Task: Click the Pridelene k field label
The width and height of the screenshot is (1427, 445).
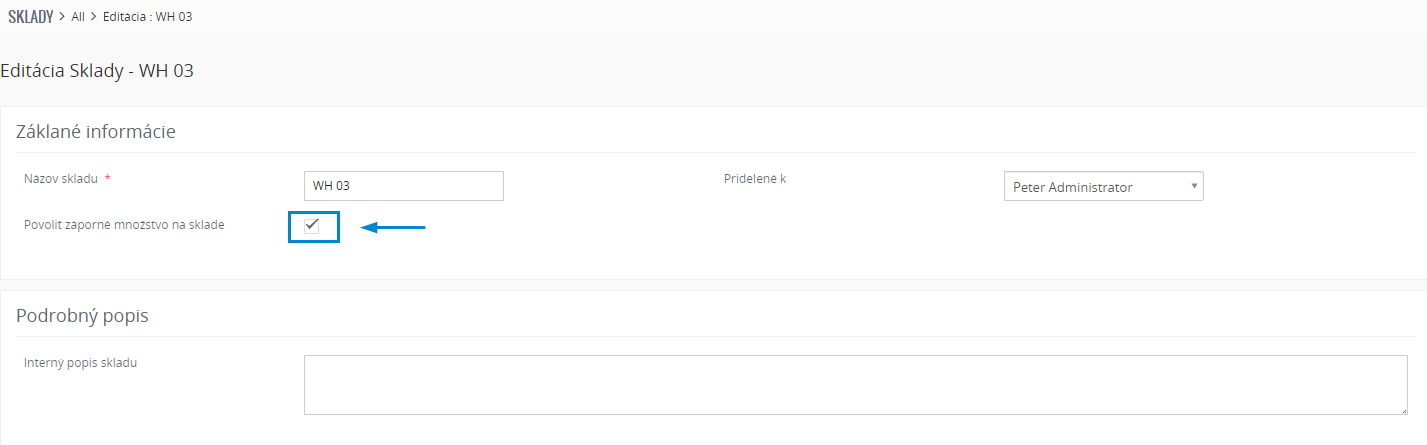Action: click(755, 179)
